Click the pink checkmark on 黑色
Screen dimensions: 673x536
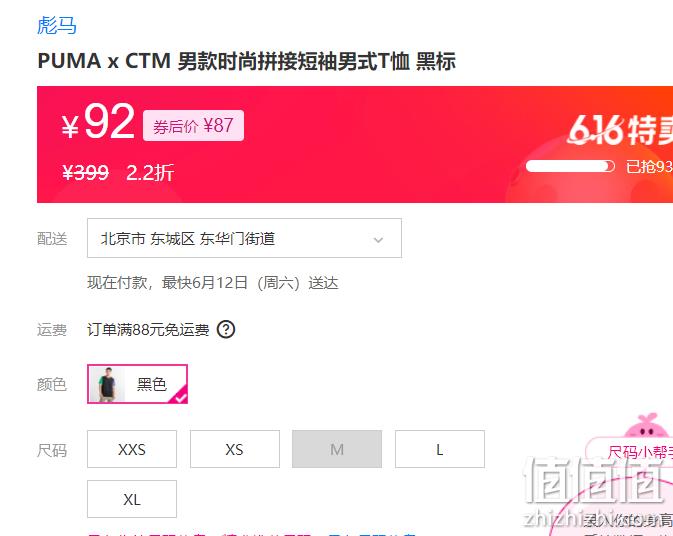tap(180, 397)
